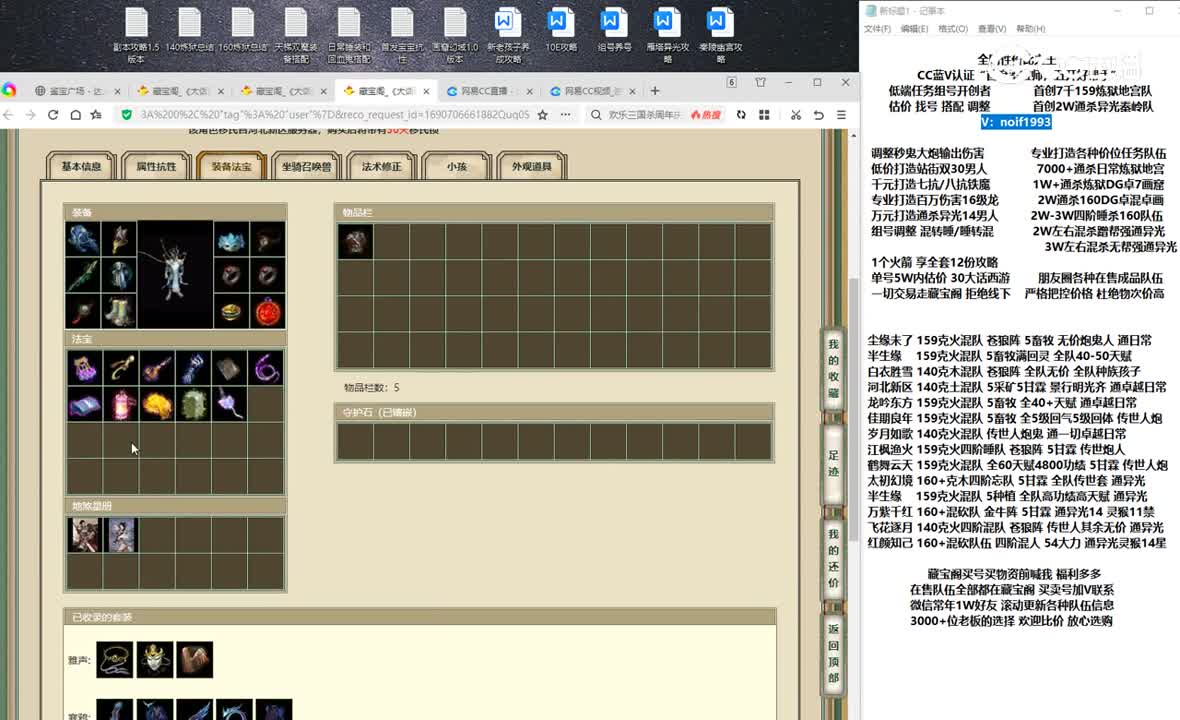Click the first 地煞星册 card thumbnail
The image size is (1180, 720).
84,535
